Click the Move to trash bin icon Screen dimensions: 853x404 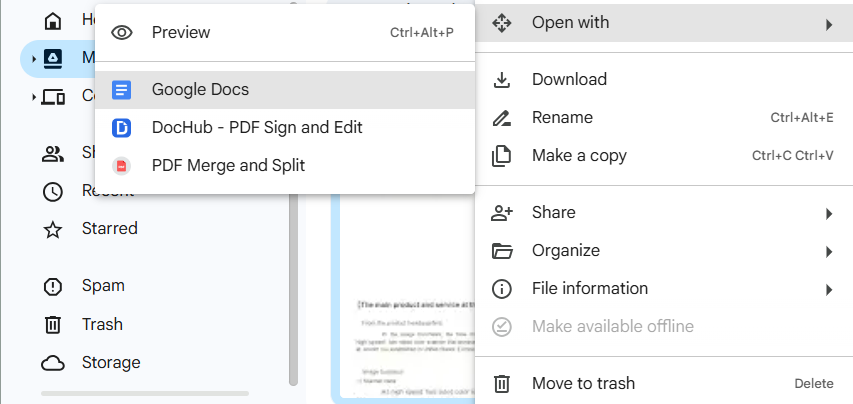pos(501,384)
